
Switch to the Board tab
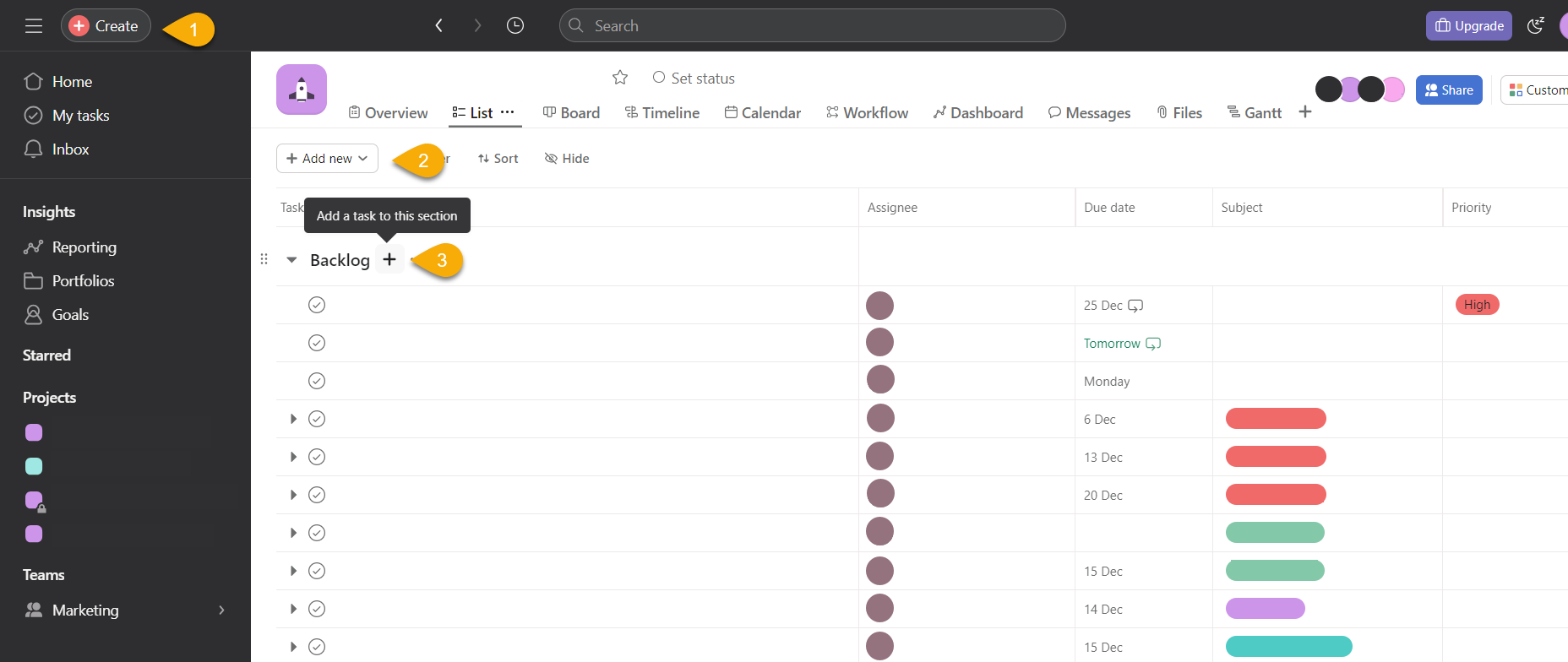coord(571,113)
